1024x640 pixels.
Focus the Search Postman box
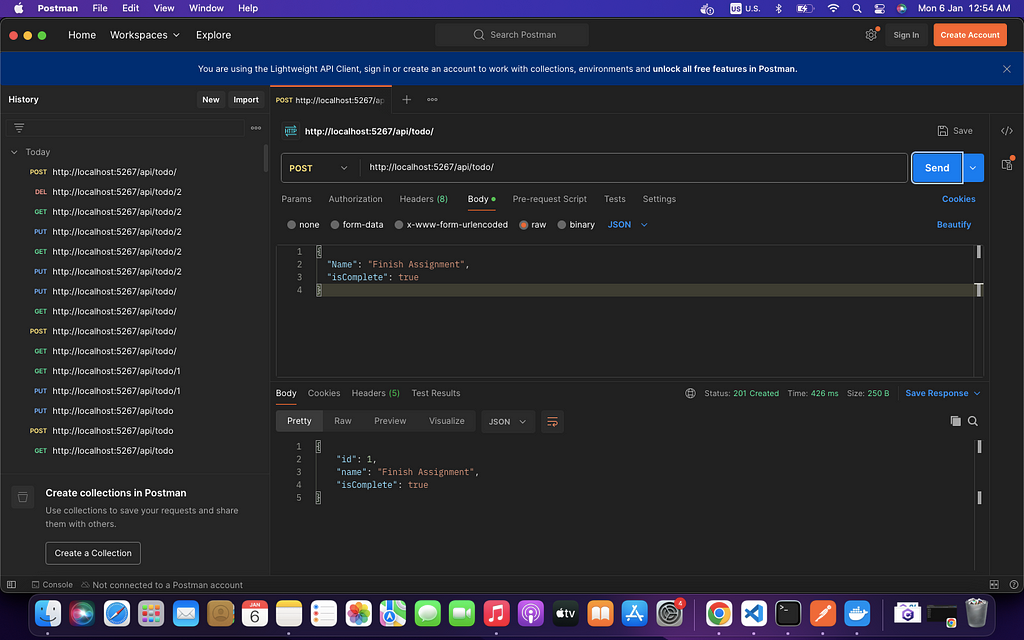coord(512,35)
